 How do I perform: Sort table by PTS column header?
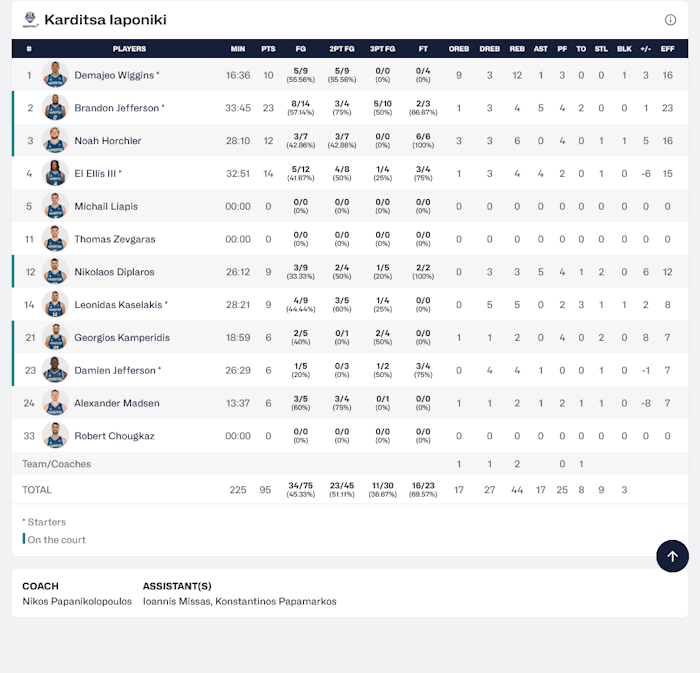pyautogui.click(x=268, y=48)
